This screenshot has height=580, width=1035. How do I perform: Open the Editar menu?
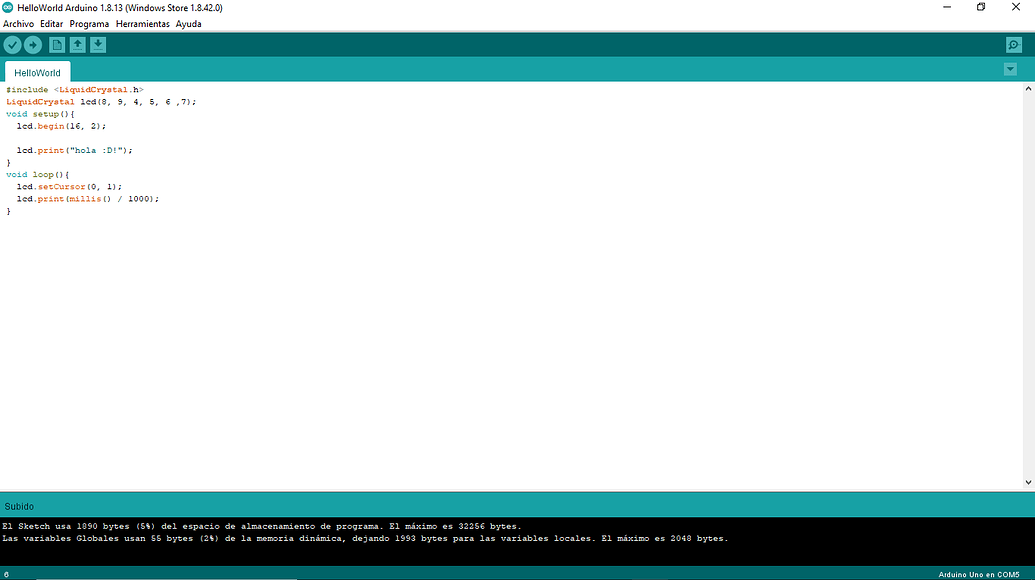click(x=51, y=23)
